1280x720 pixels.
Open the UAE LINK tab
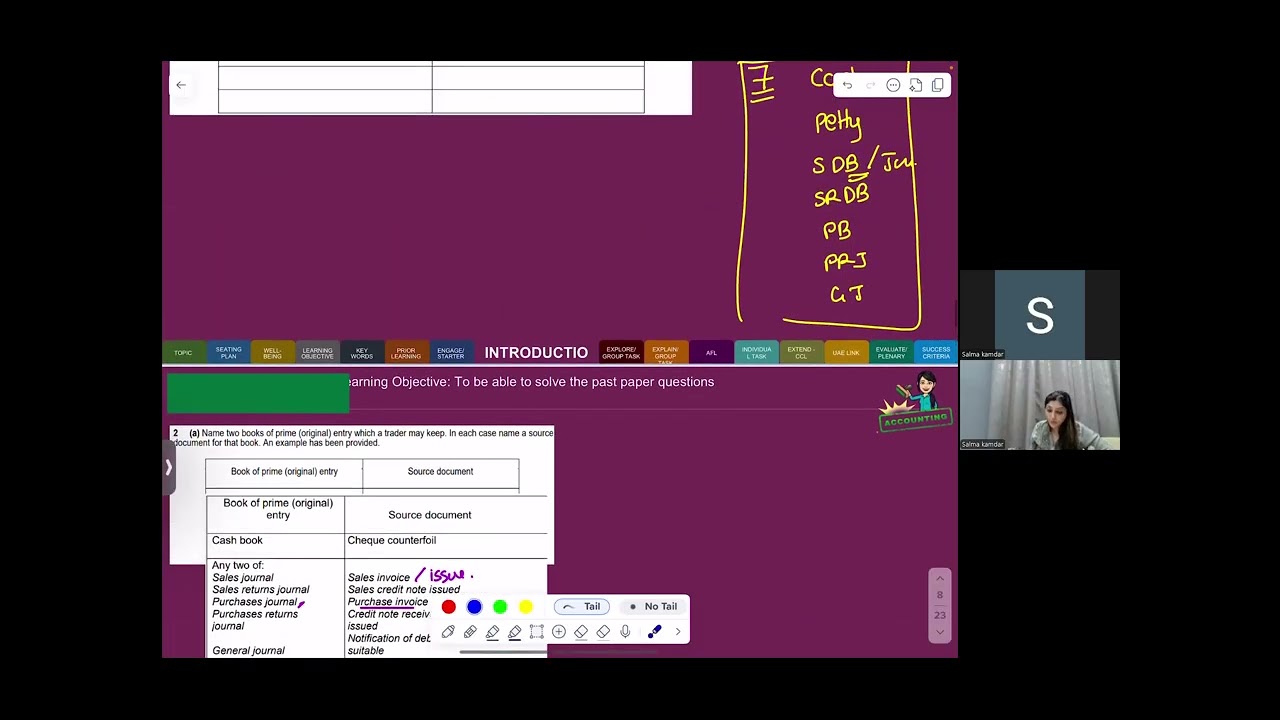tap(846, 353)
